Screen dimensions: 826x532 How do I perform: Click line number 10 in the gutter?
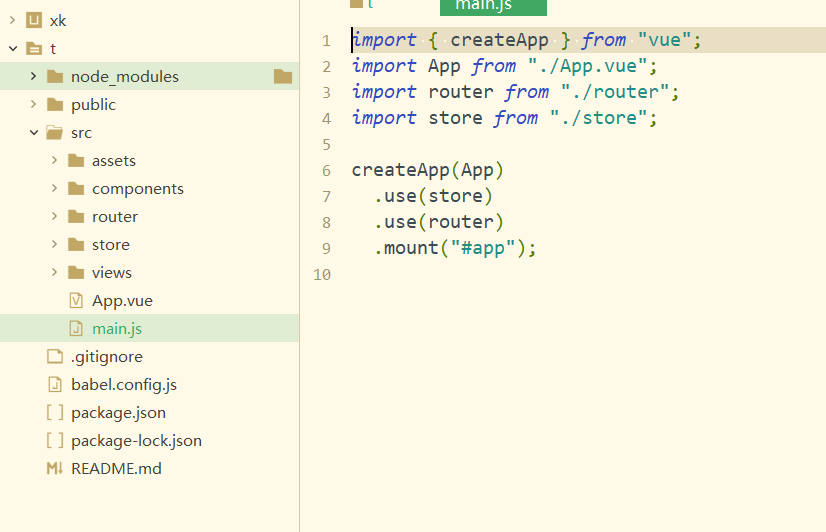click(x=322, y=274)
